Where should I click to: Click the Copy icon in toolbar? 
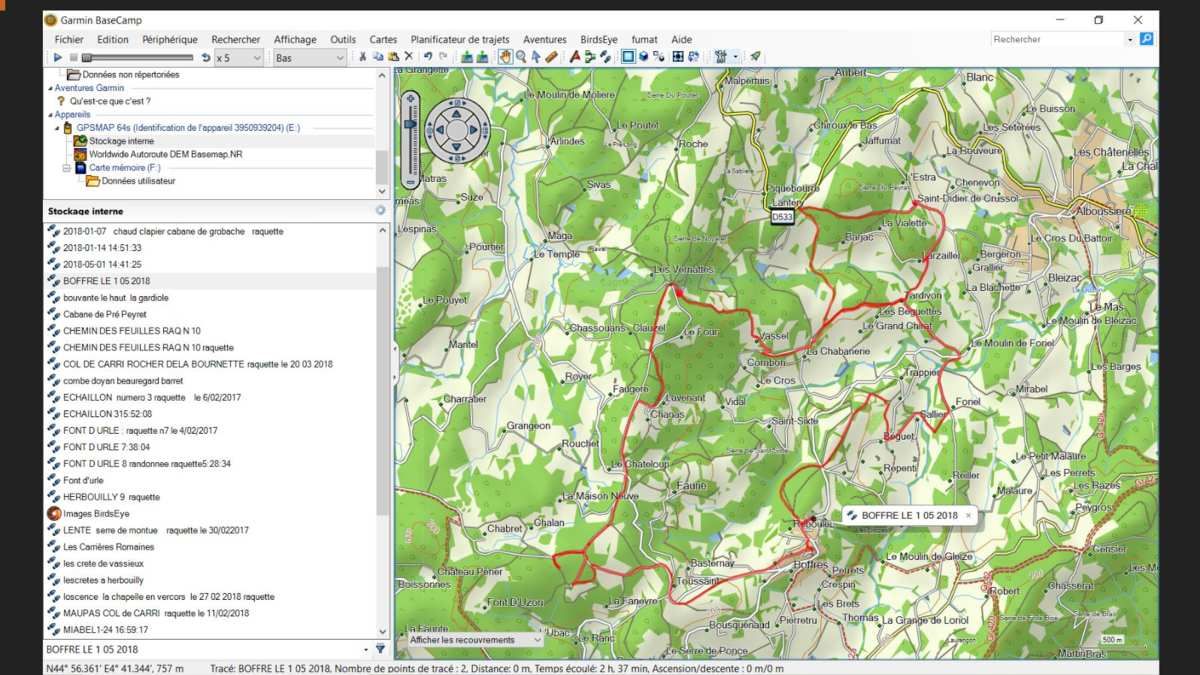(x=377, y=57)
